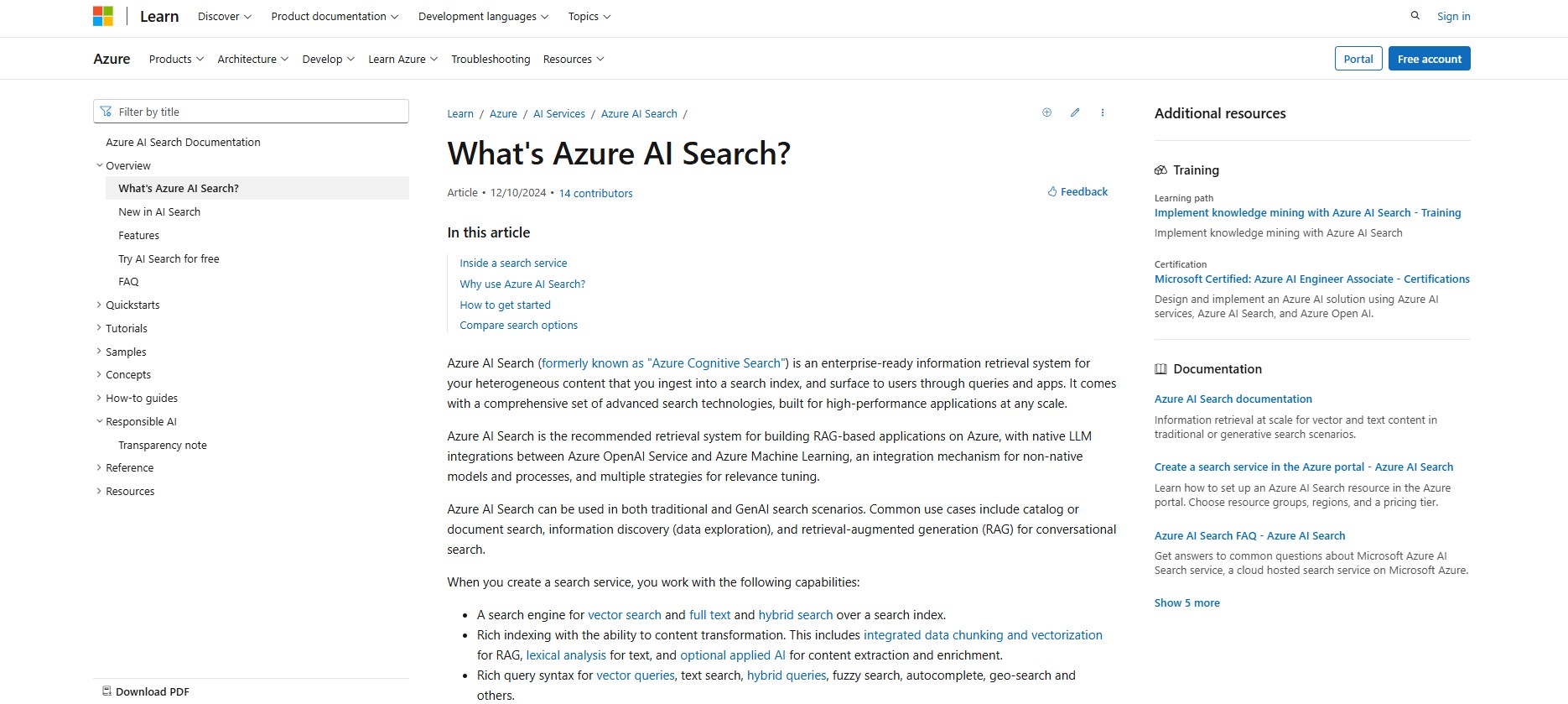Click inside the Filter by title field

click(x=251, y=111)
